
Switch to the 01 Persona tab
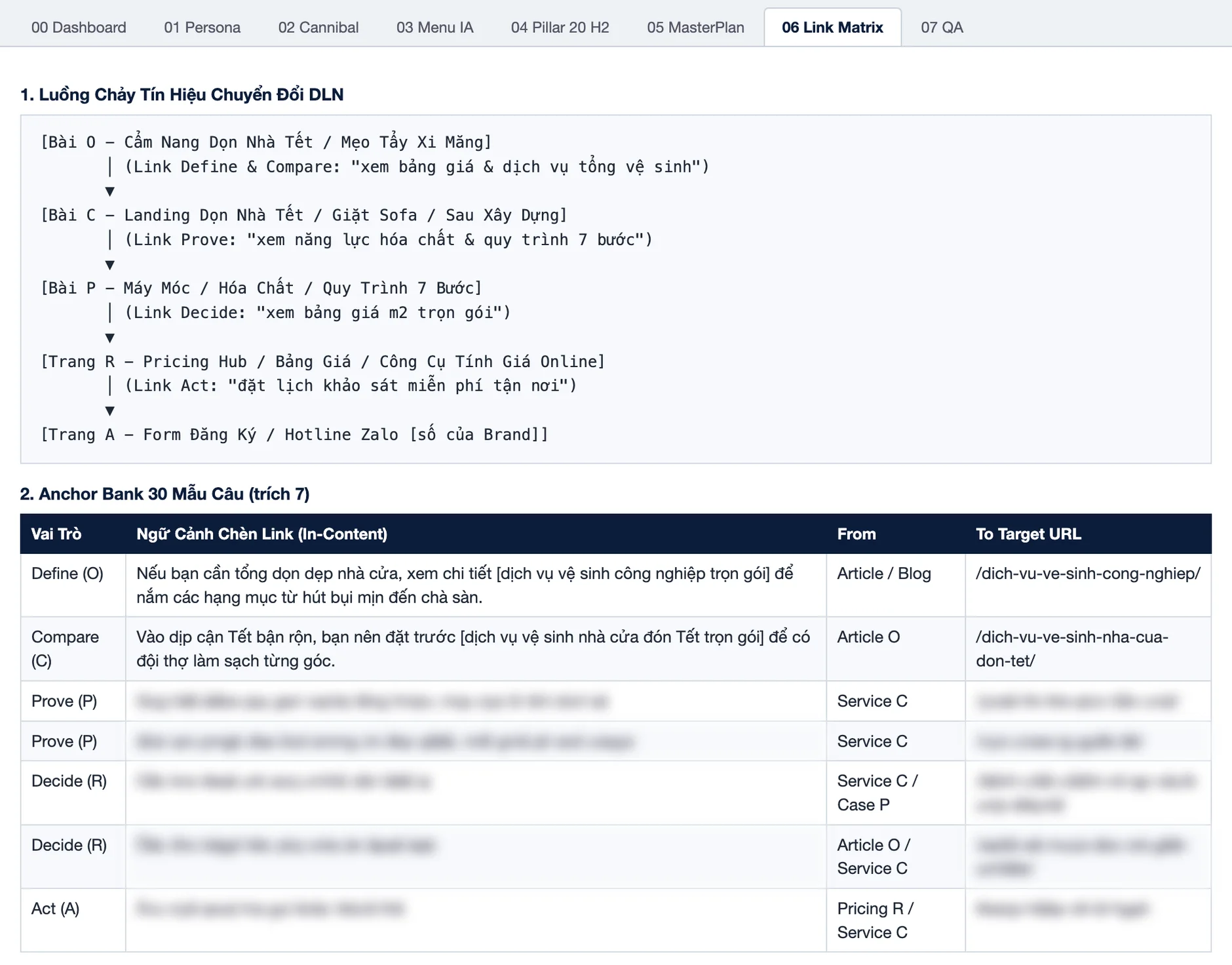click(202, 28)
